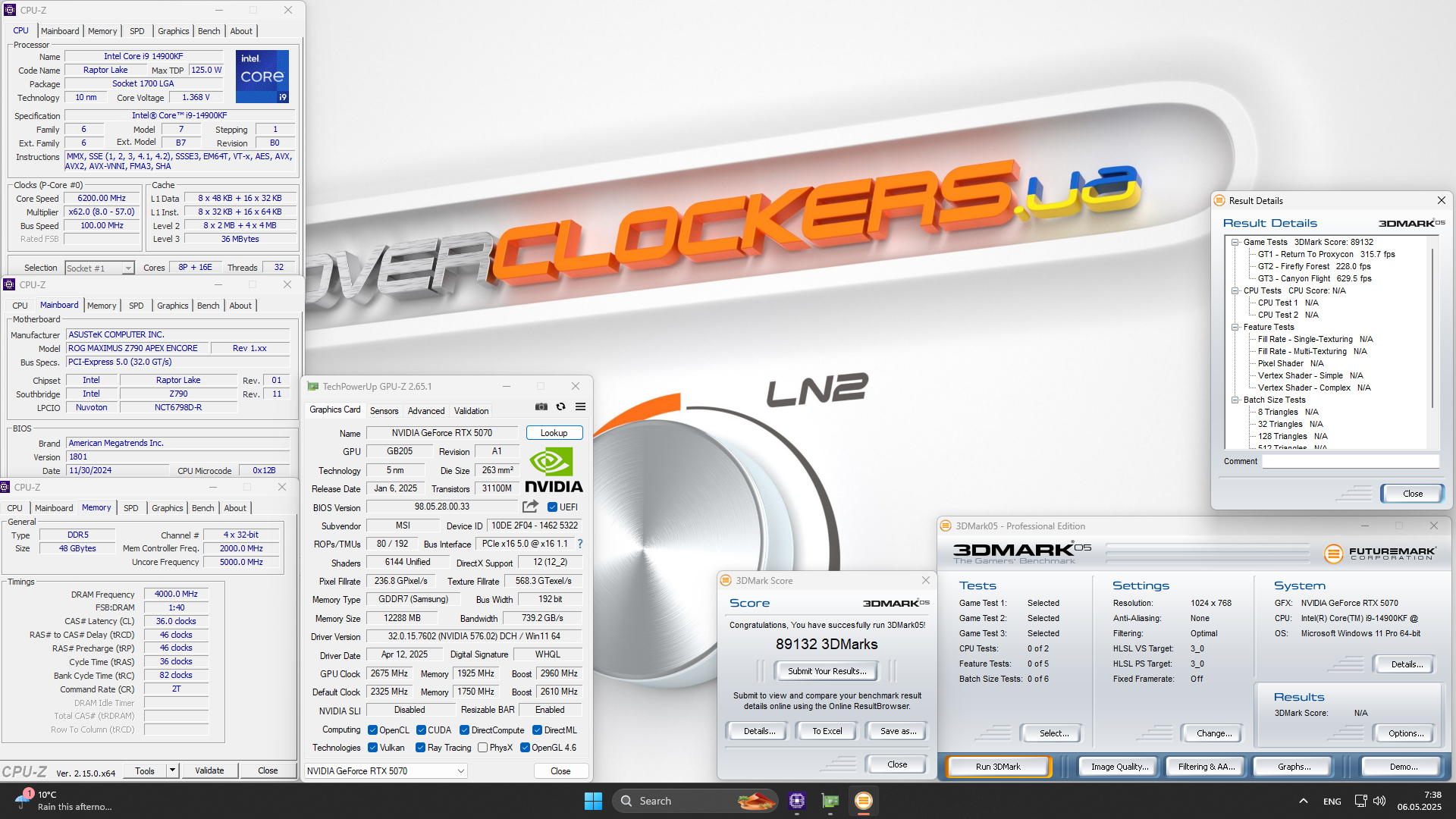Click the taskbar search highlight image
Image resolution: width=1456 pixels, height=819 pixels.
756,801
